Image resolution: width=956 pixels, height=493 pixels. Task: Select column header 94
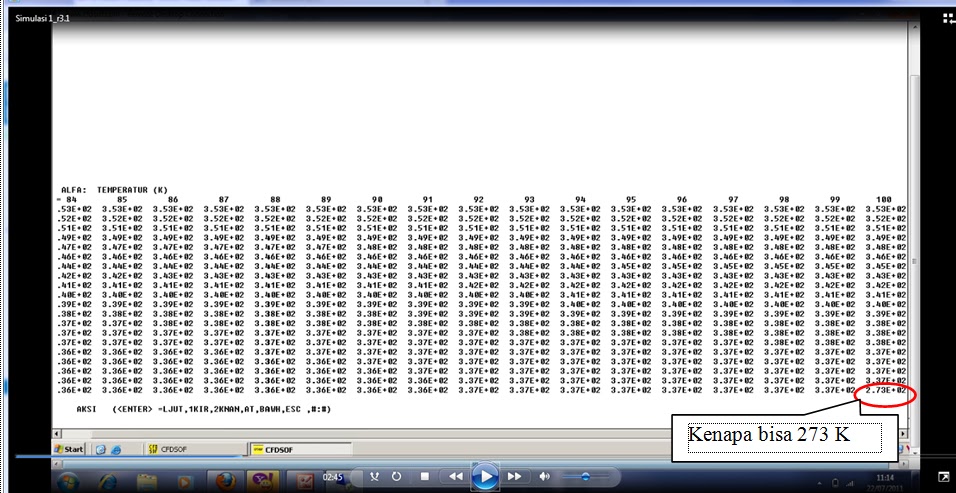580,199
